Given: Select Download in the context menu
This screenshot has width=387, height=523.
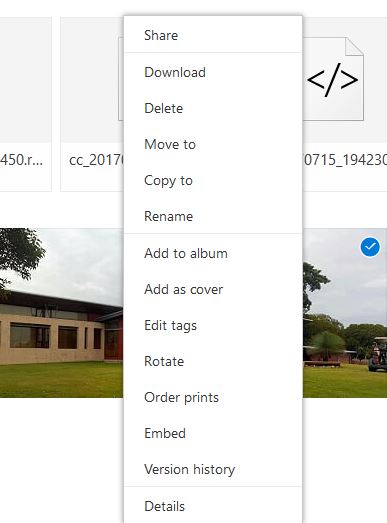Looking at the screenshot, I should pyautogui.click(x=213, y=72).
